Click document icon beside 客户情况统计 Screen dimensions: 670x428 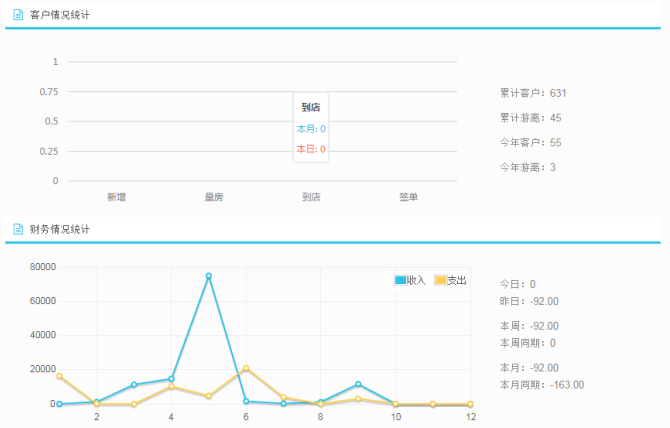pos(18,15)
